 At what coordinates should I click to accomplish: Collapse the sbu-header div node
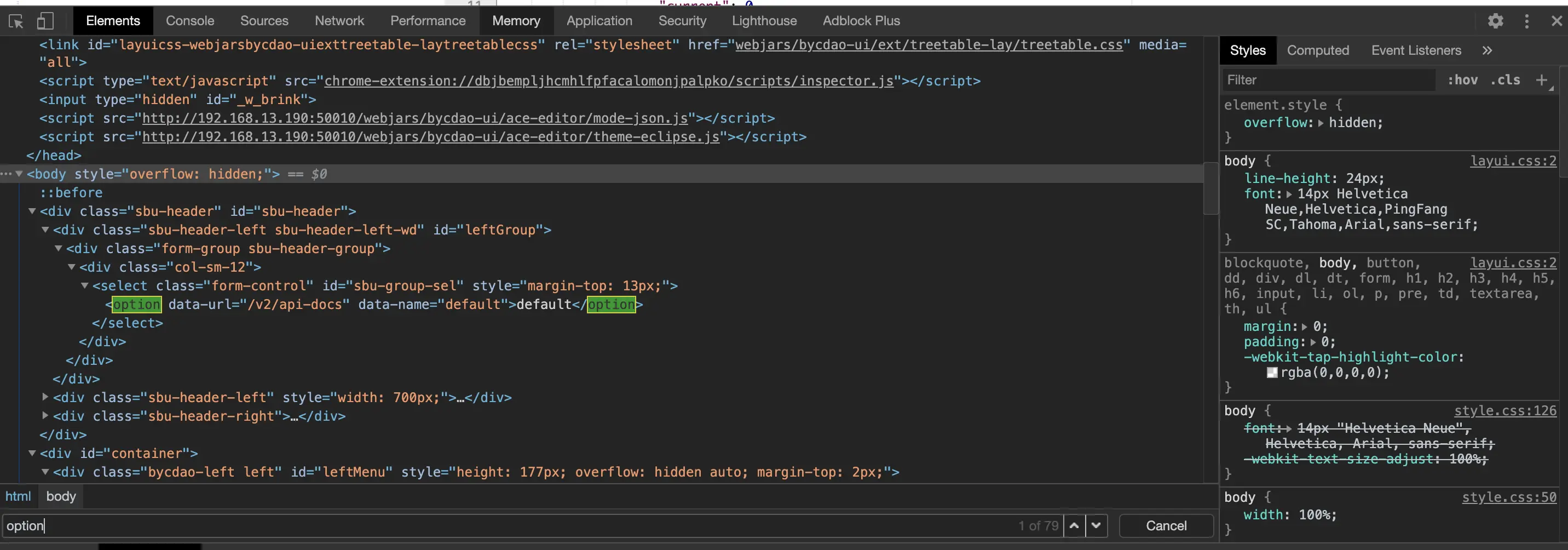pyautogui.click(x=32, y=211)
